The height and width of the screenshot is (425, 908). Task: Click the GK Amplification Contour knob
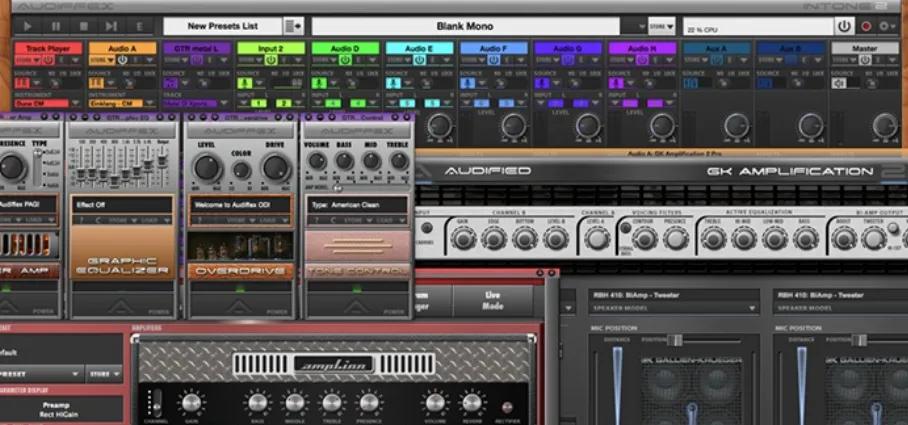645,238
